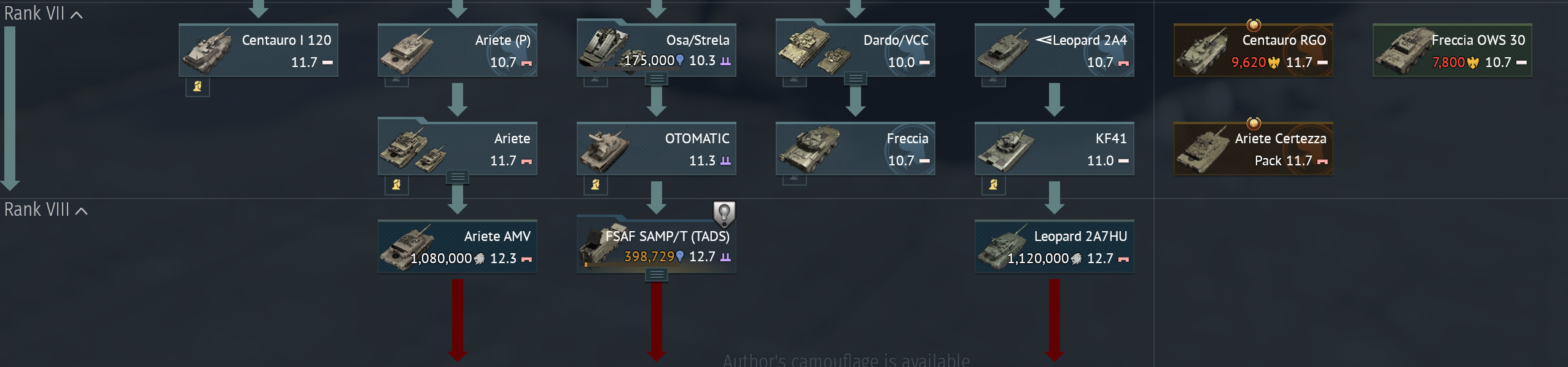This screenshot has width=1568, height=367.
Task: Expand the FSAF SAMP/T (TADS) group list
Action: (x=657, y=274)
